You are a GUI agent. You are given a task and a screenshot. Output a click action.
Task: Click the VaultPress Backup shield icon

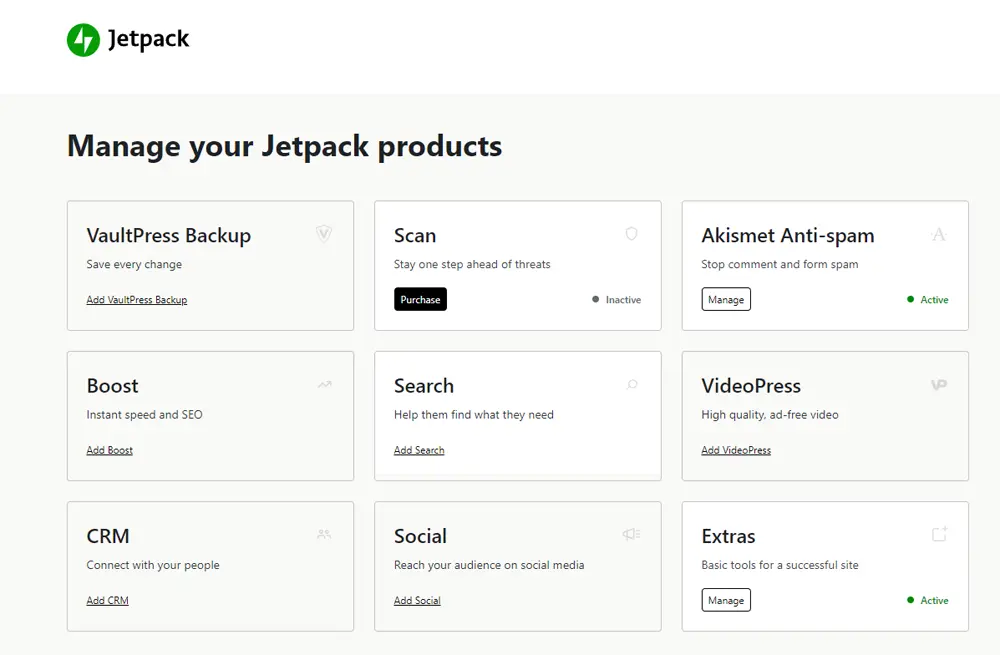pos(324,233)
